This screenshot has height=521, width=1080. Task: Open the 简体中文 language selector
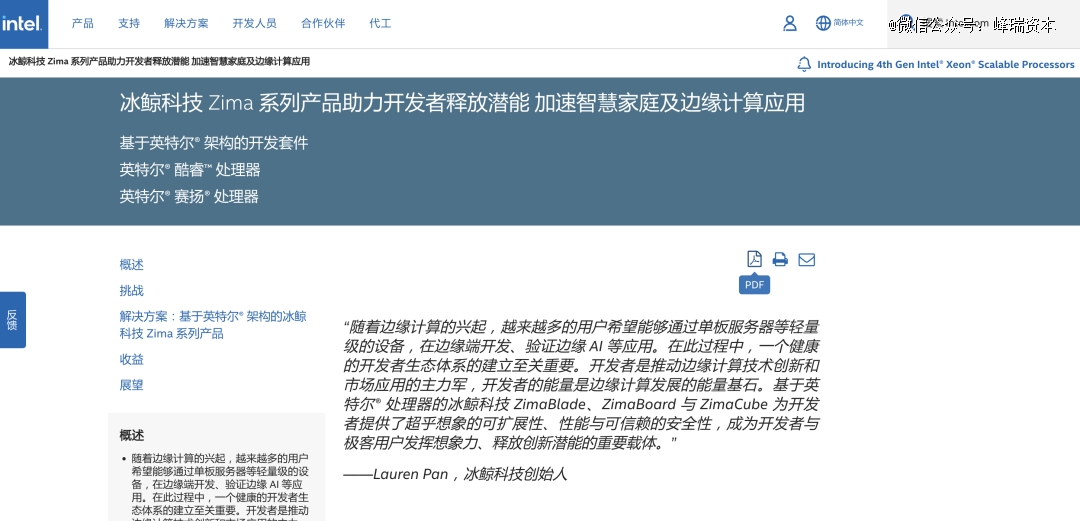pyautogui.click(x=848, y=23)
